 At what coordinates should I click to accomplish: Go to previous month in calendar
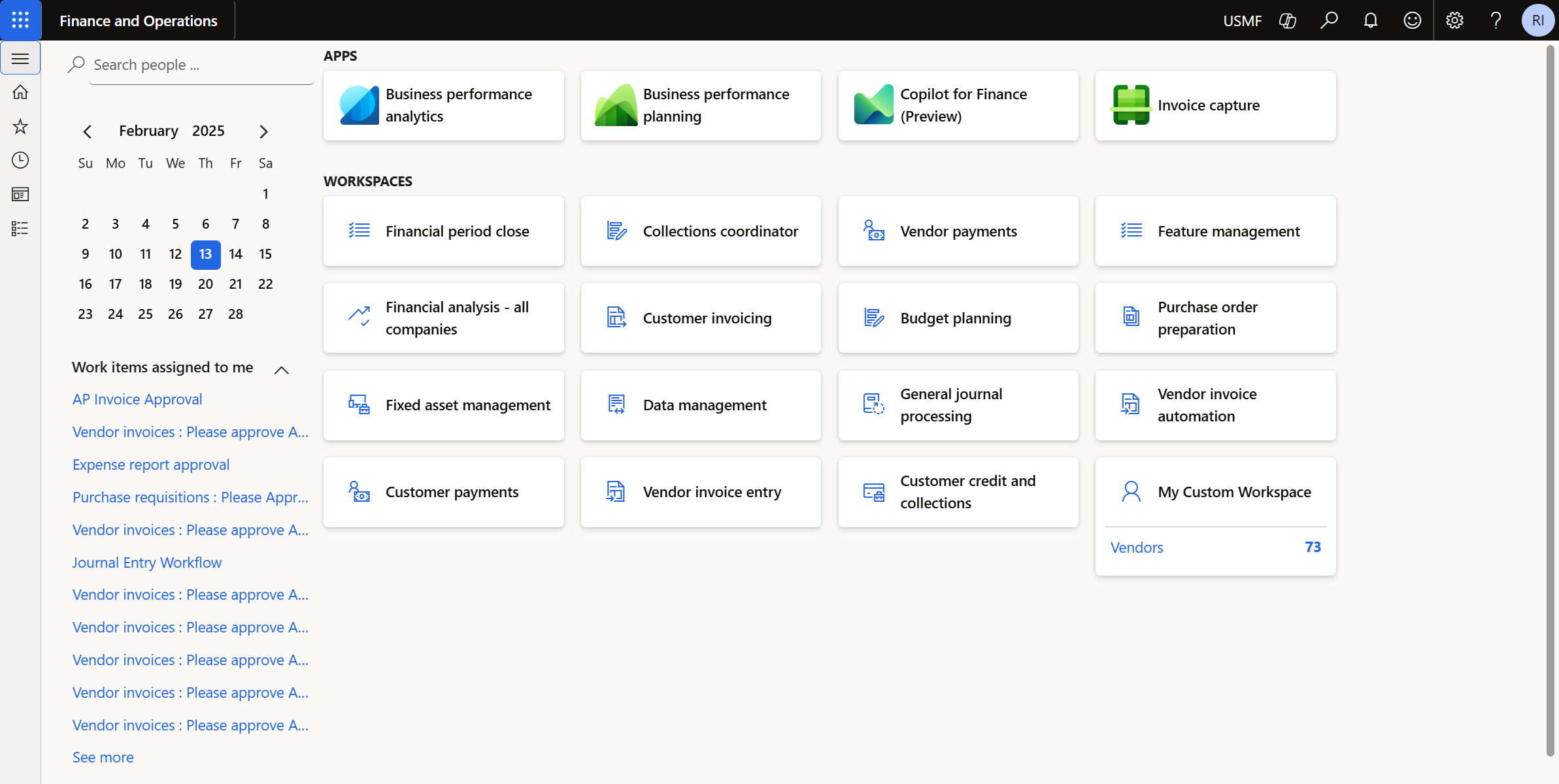pyautogui.click(x=88, y=131)
